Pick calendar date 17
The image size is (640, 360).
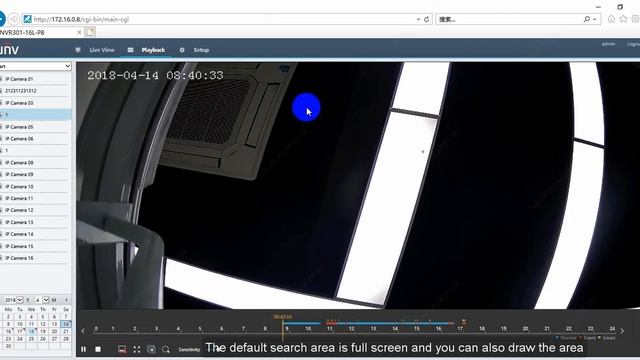tap(20, 331)
